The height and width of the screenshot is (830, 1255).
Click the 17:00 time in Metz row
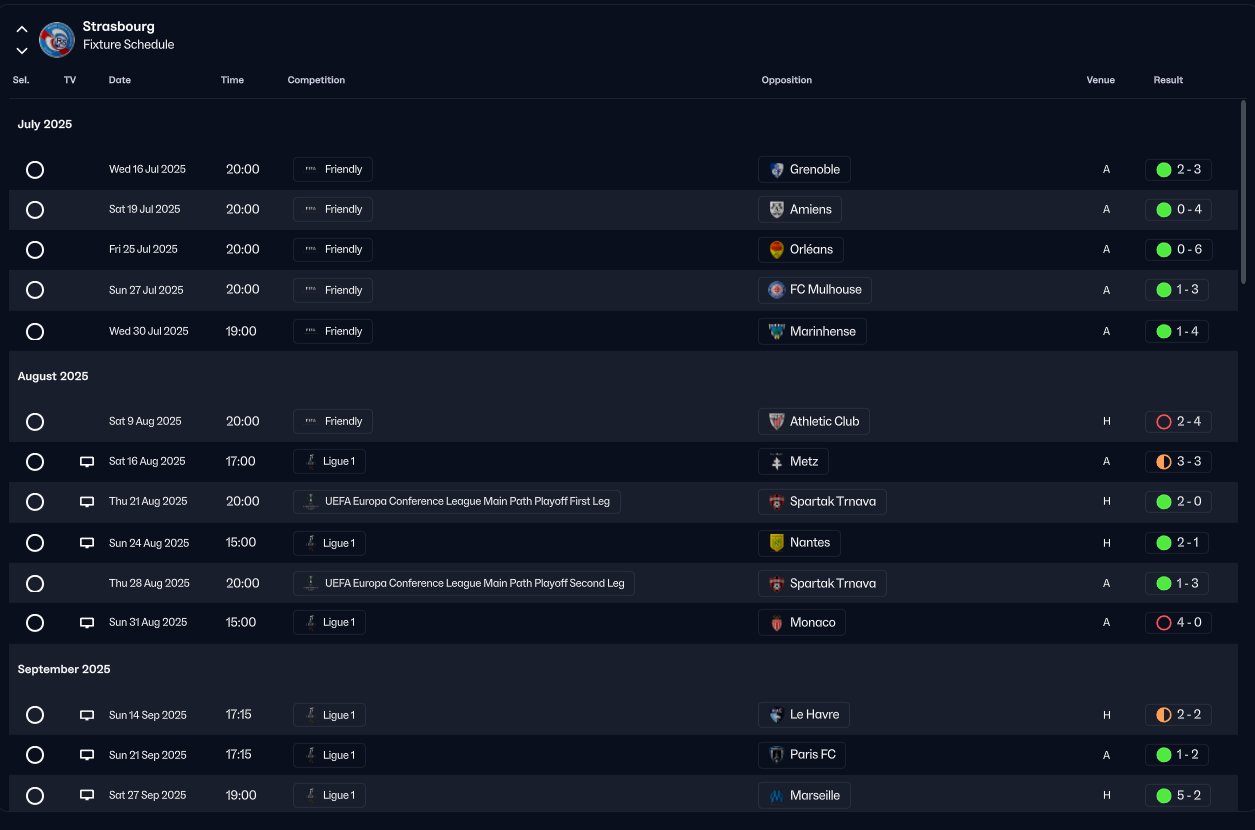[241, 461]
